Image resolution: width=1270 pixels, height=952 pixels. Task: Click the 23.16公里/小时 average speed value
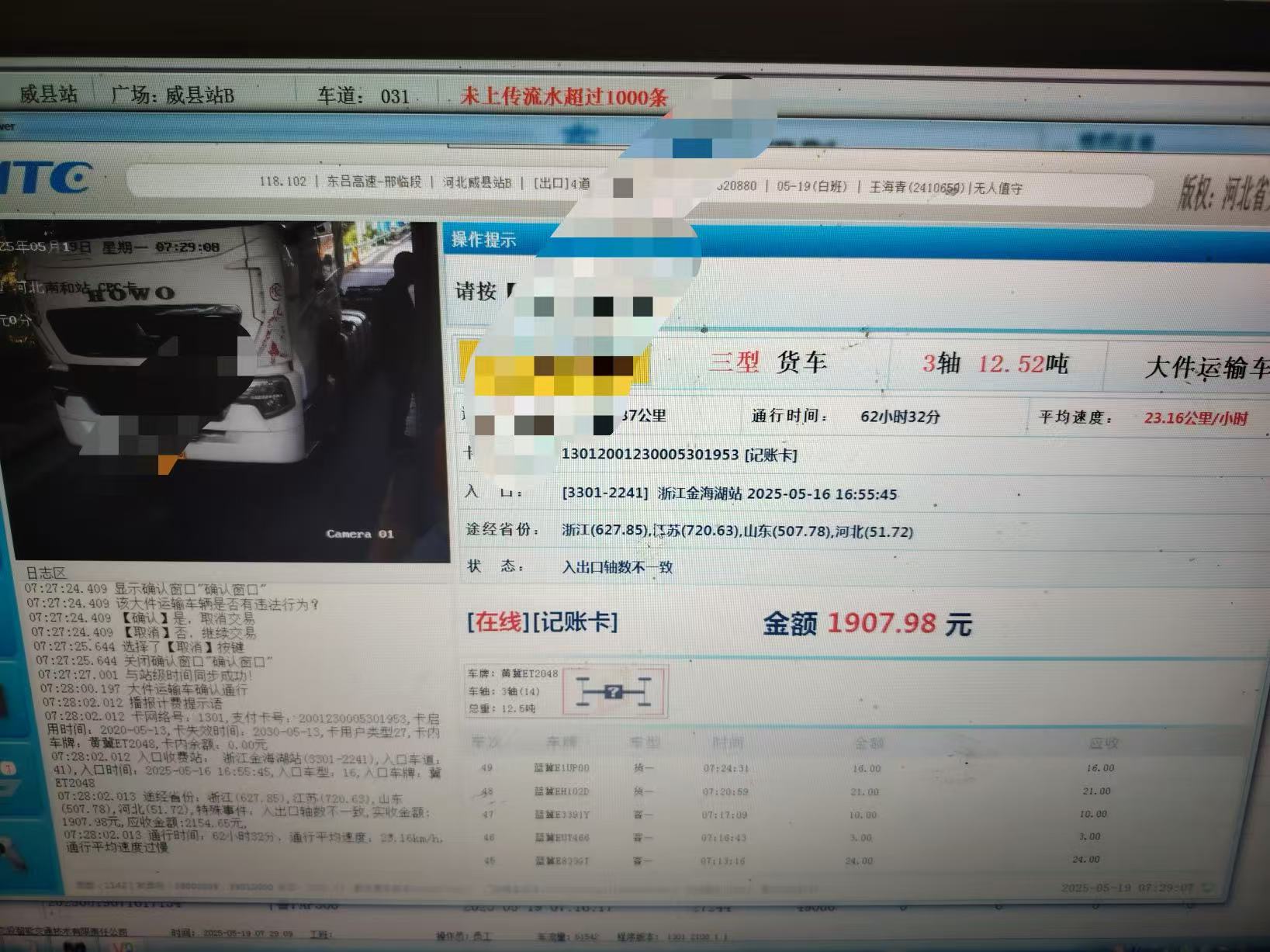pos(1196,418)
